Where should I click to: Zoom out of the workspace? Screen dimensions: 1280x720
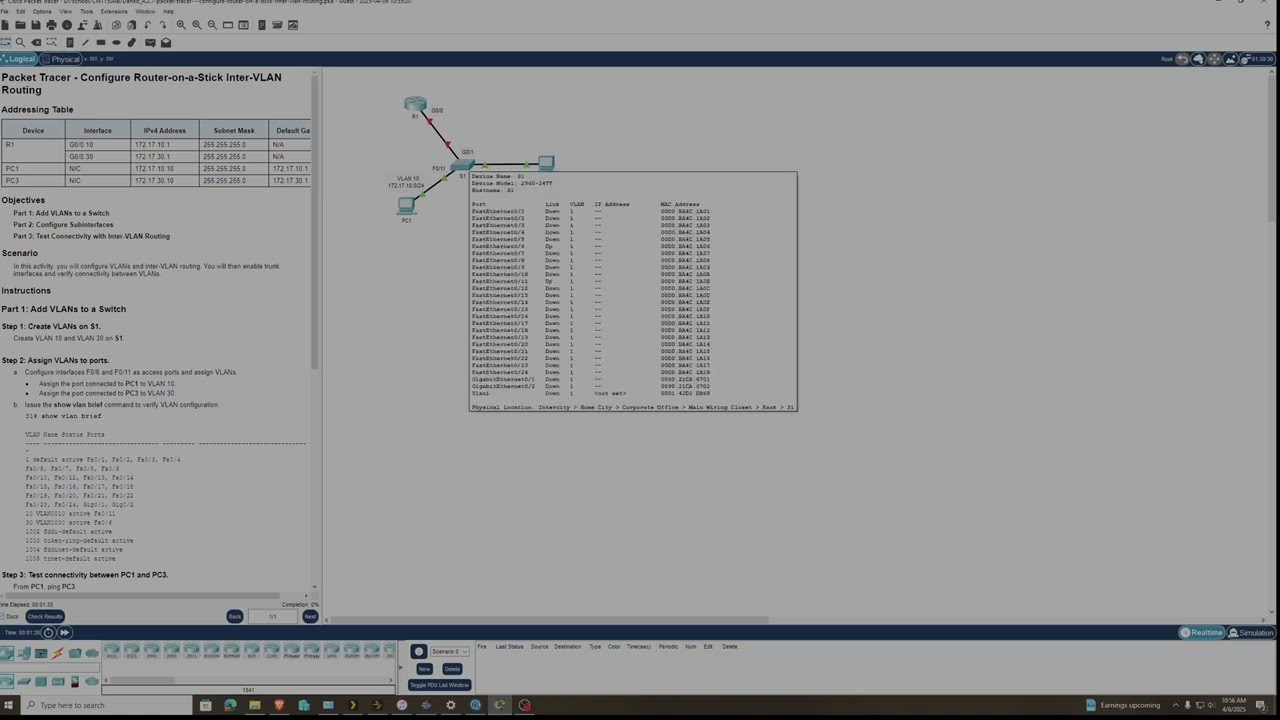click(212, 25)
